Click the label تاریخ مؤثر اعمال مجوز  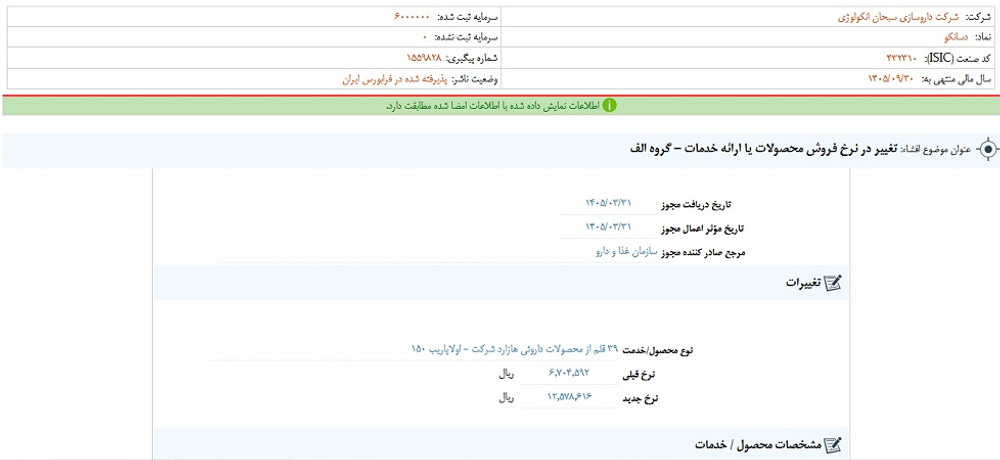tap(704, 228)
